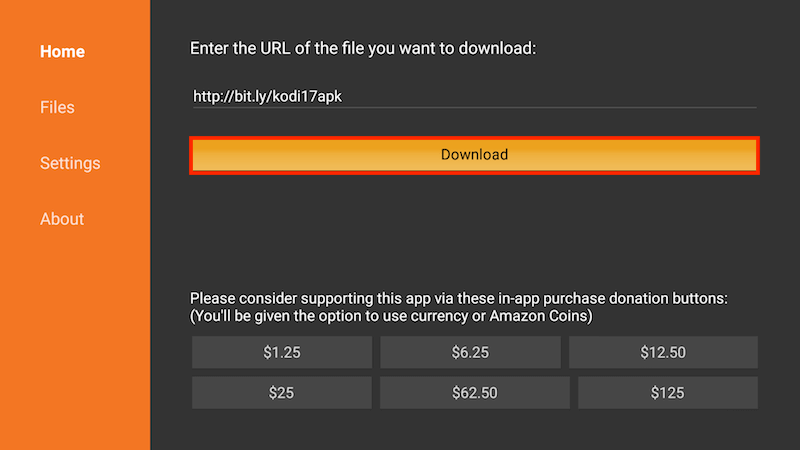View downloaded items under Files
Image resolution: width=800 pixels, height=450 pixels.
click(x=57, y=107)
